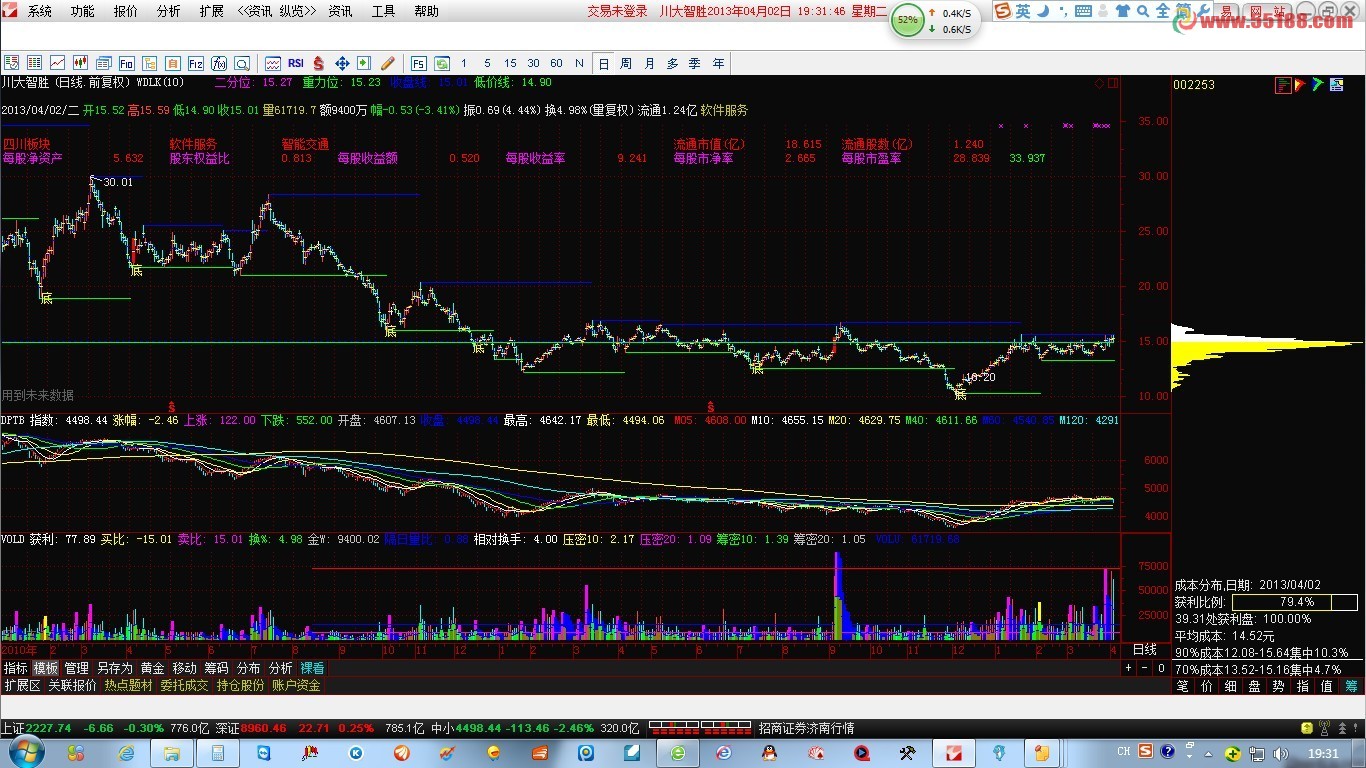Select the 笔 side panel tab
The height and width of the screenshot is (768, 1366).
pyautogui.click(x=1183, y=686)
